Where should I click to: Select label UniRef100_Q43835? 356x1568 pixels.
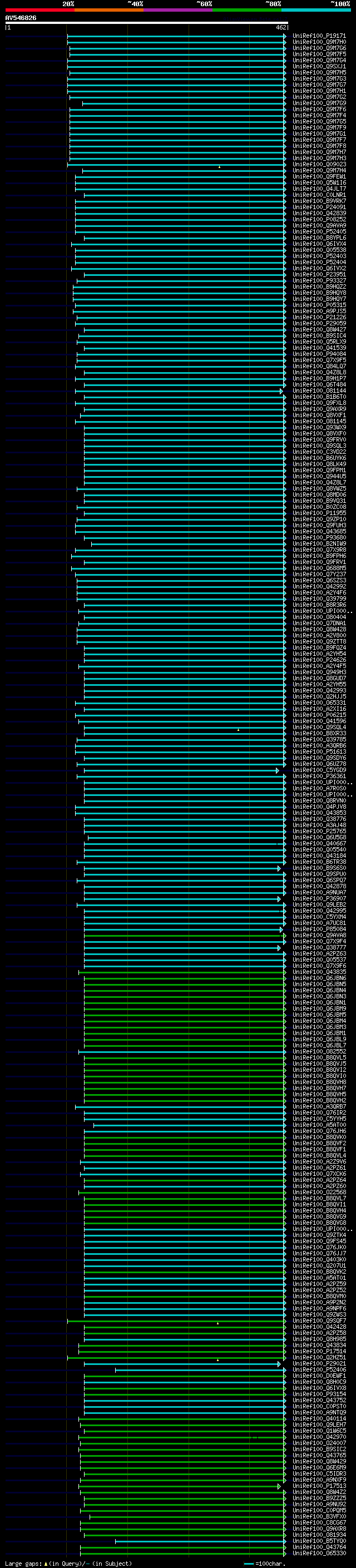click(x=319, y=972)
